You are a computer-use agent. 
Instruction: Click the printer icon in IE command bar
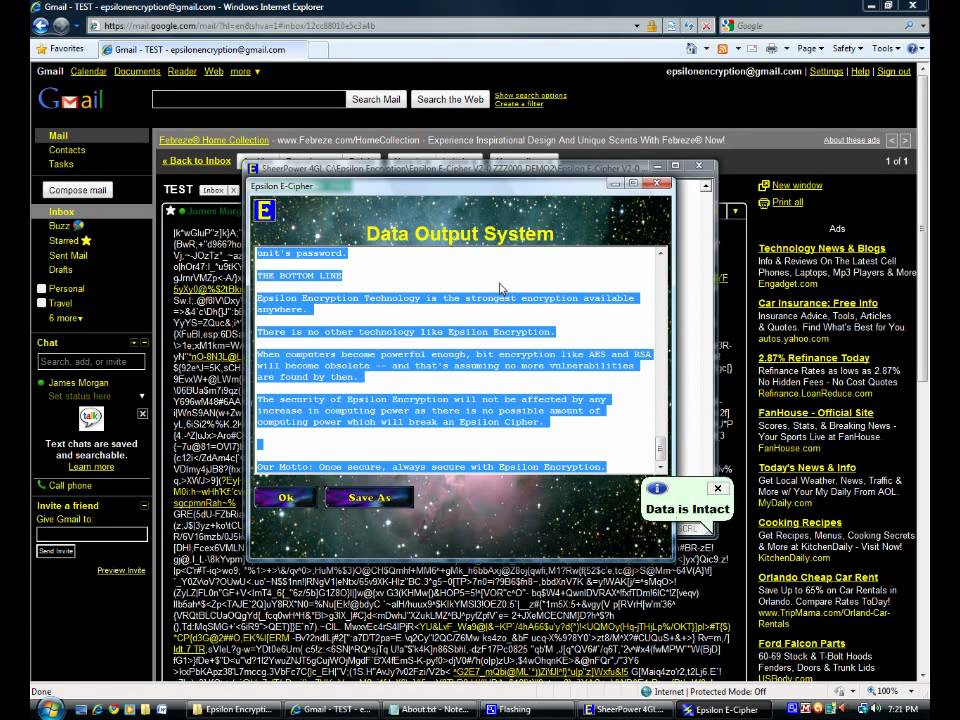click(x=771, y=48)
